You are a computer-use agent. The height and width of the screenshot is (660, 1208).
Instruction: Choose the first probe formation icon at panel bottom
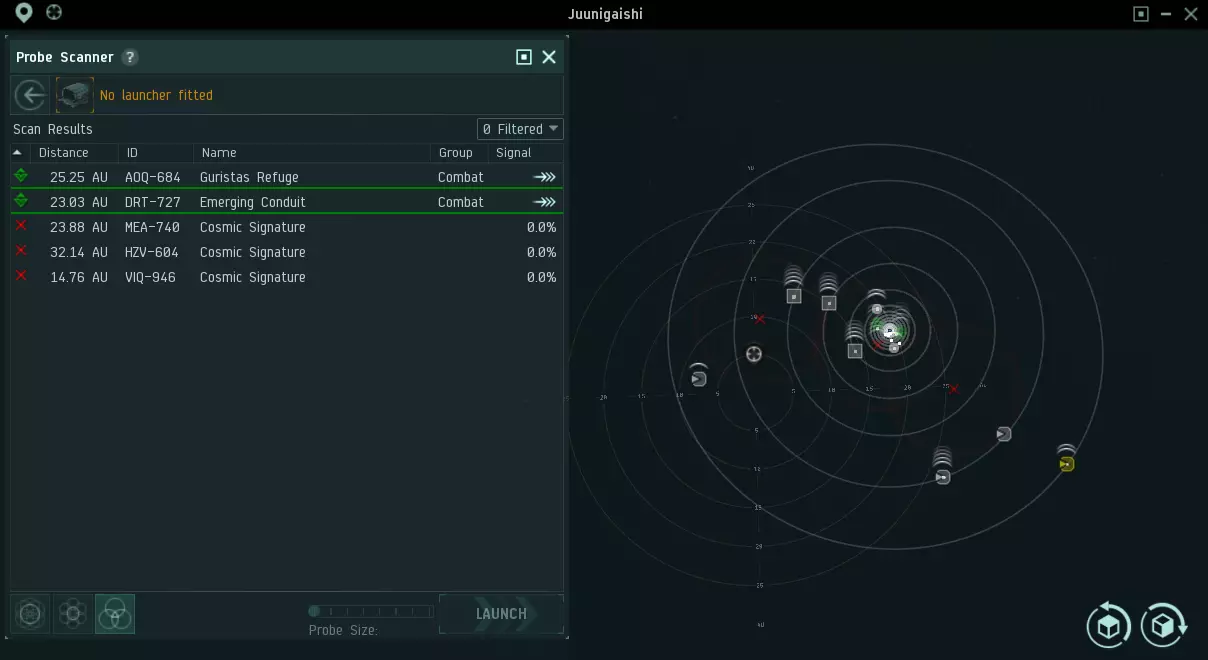click(30, 613)
